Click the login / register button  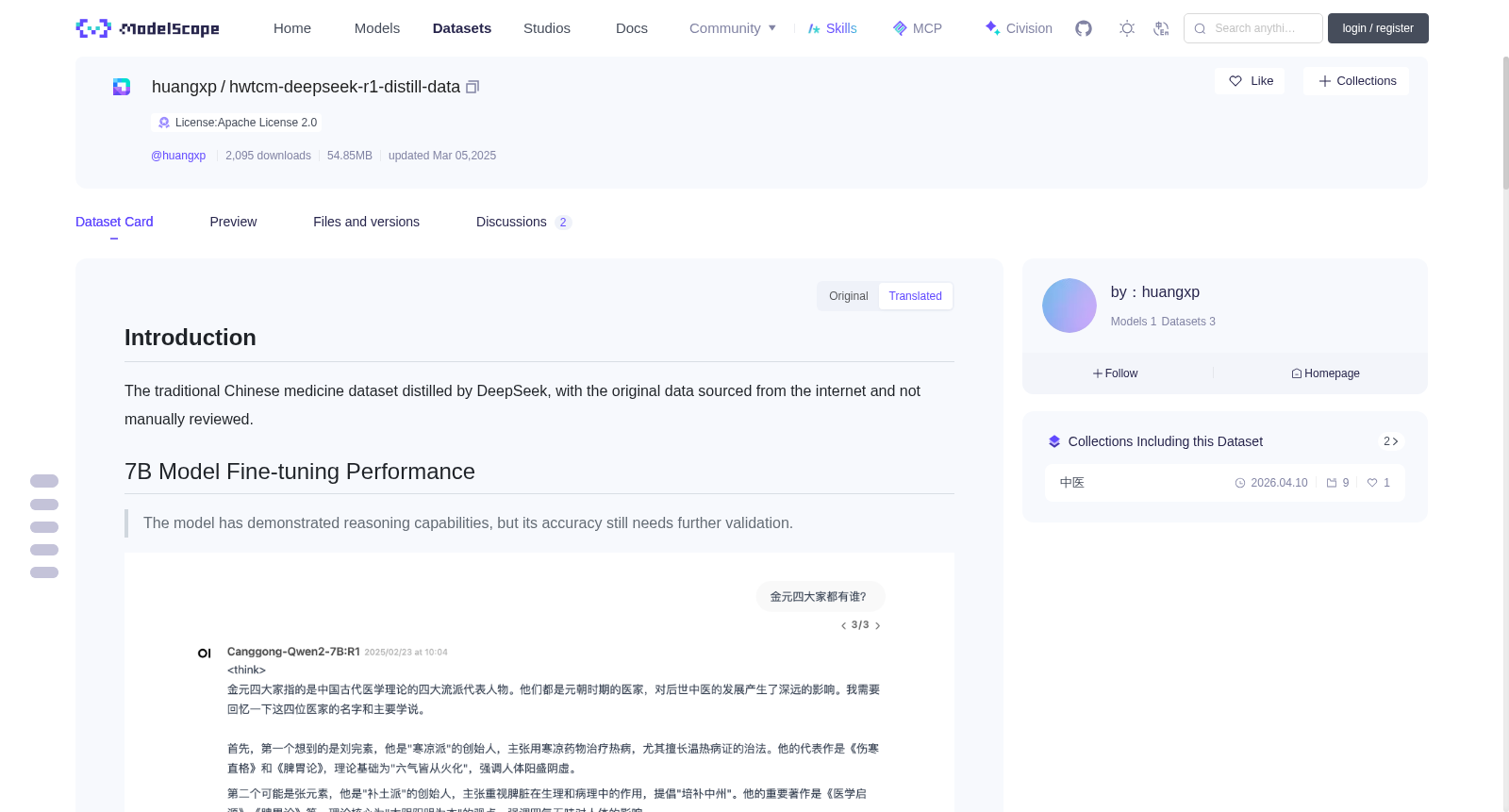(1378, 28)
